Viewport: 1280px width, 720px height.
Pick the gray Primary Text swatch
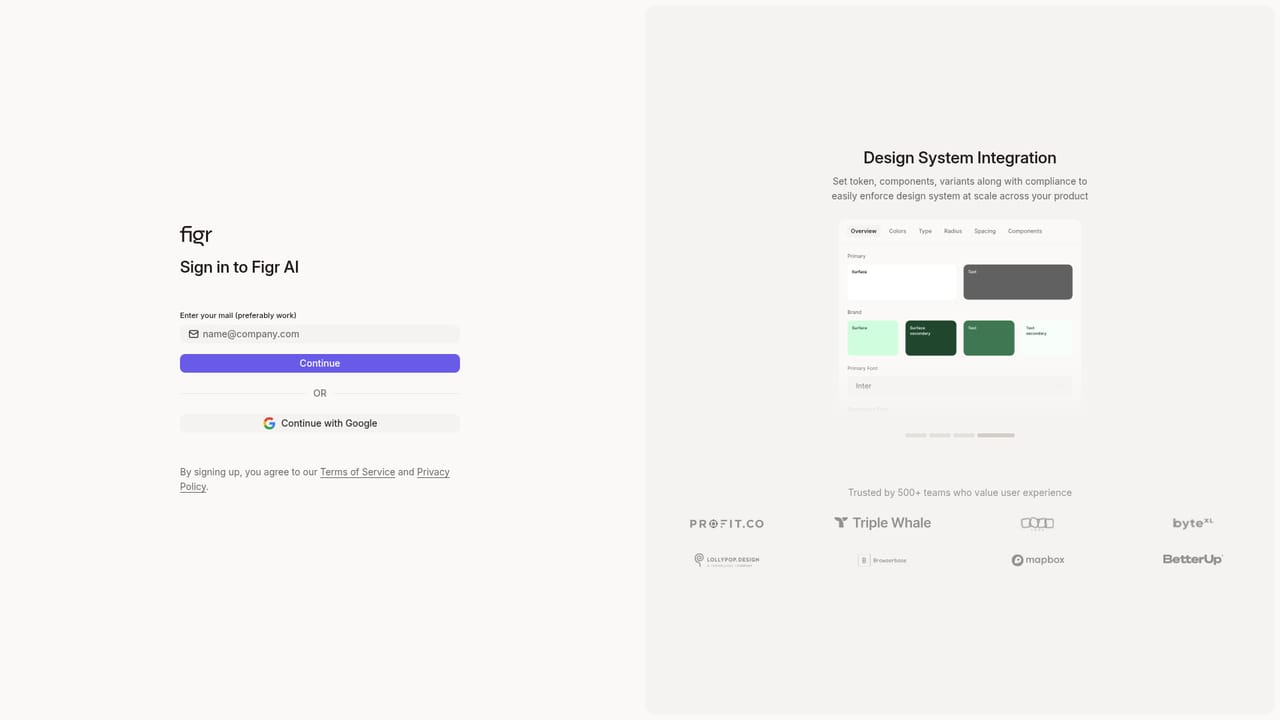pos(1018,282)
